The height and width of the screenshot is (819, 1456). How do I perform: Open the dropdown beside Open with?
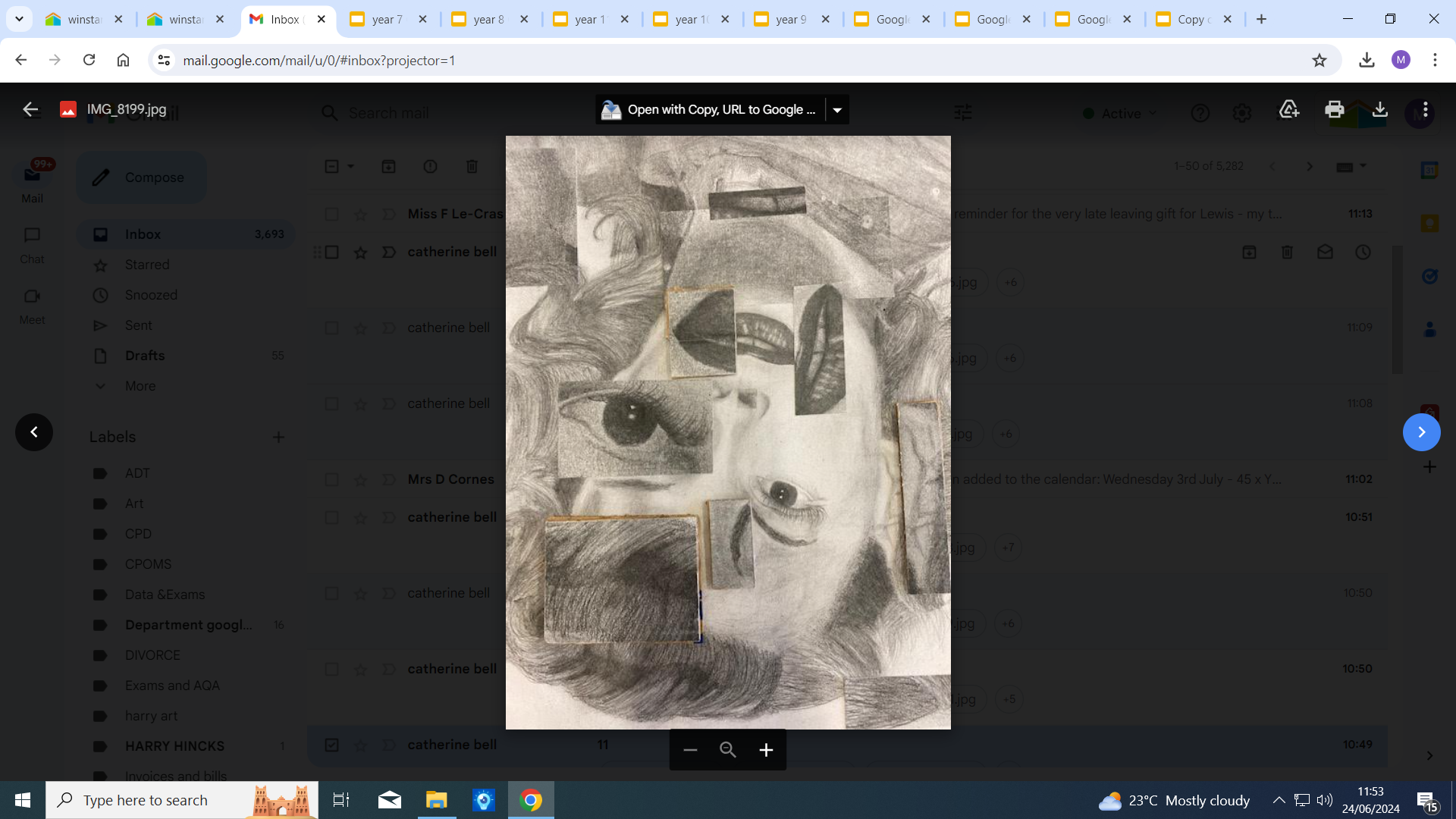coord(837,110)
